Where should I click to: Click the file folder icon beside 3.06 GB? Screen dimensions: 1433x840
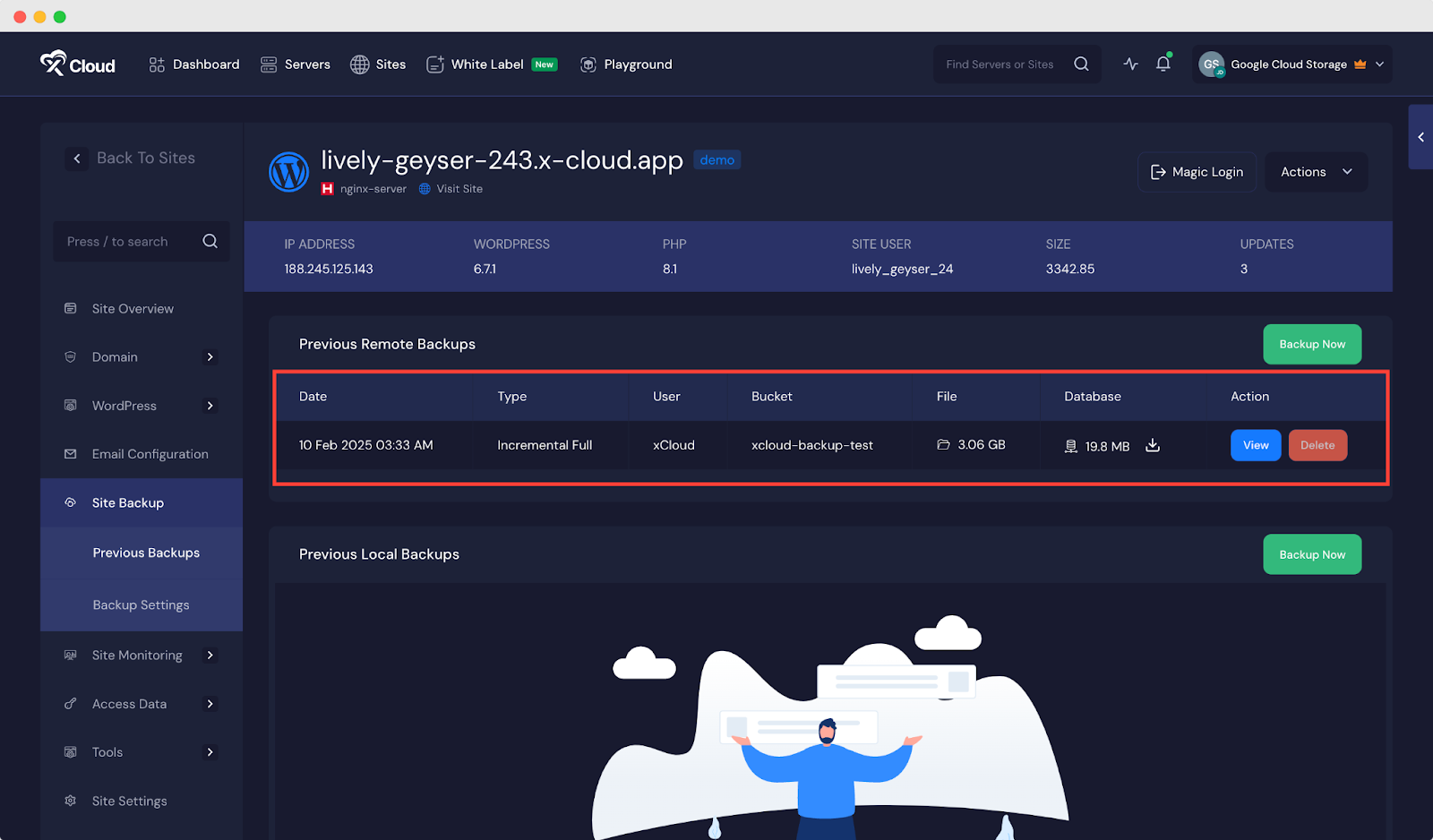click(x=945, y=445)
